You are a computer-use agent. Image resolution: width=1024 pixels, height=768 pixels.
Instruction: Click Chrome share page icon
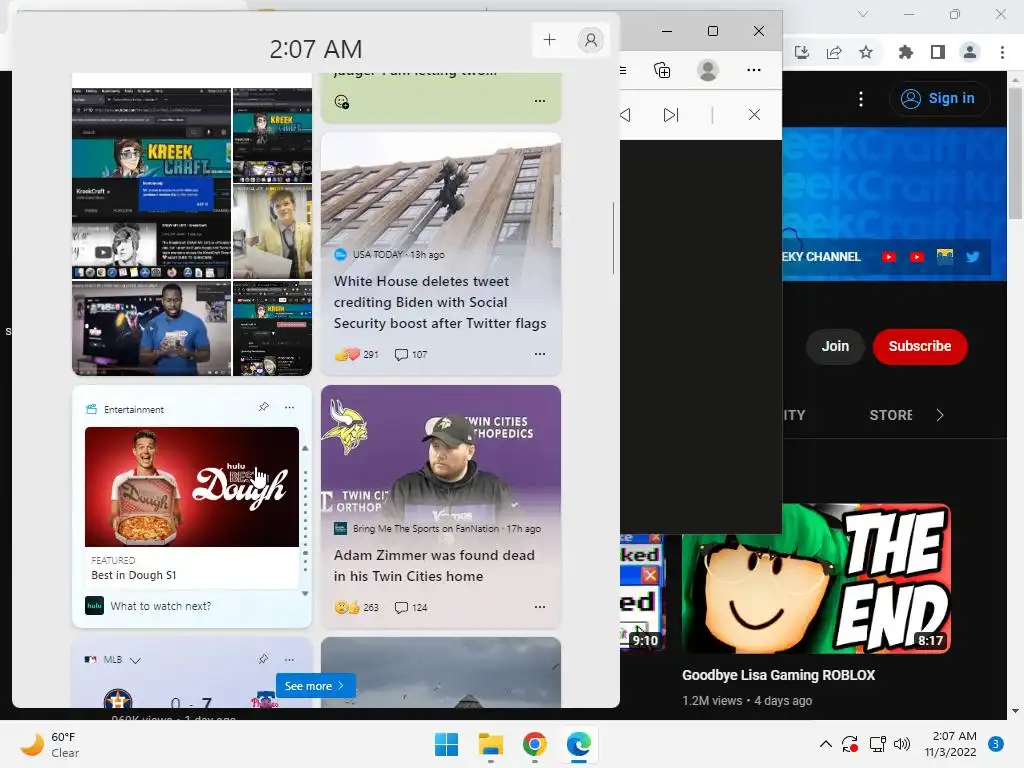[834, 52]
